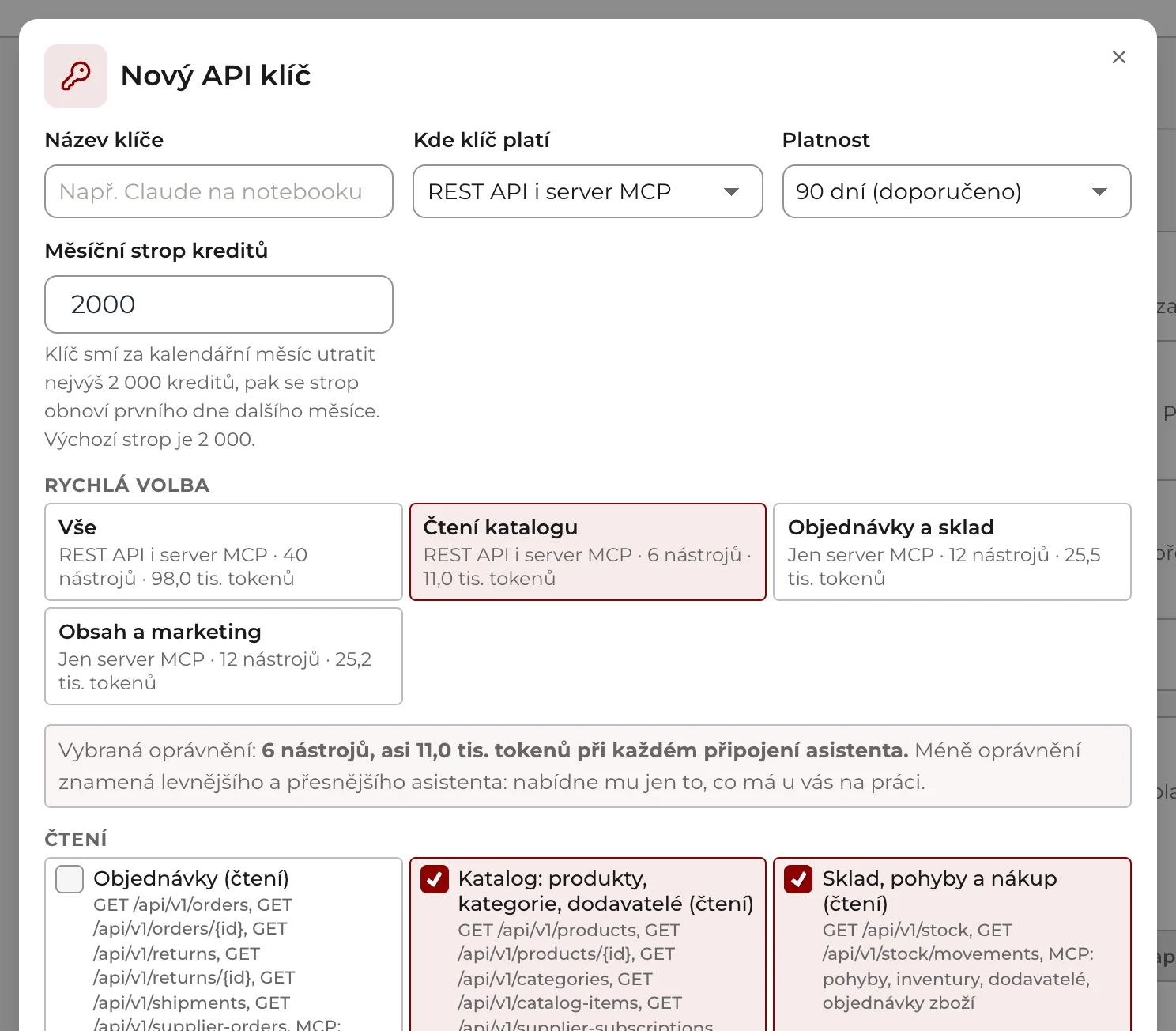Uncheck Sklad, pohyby a nákup (čtení)
The height and width of the screenshot is (1031, 1176).
pos(798,879)
